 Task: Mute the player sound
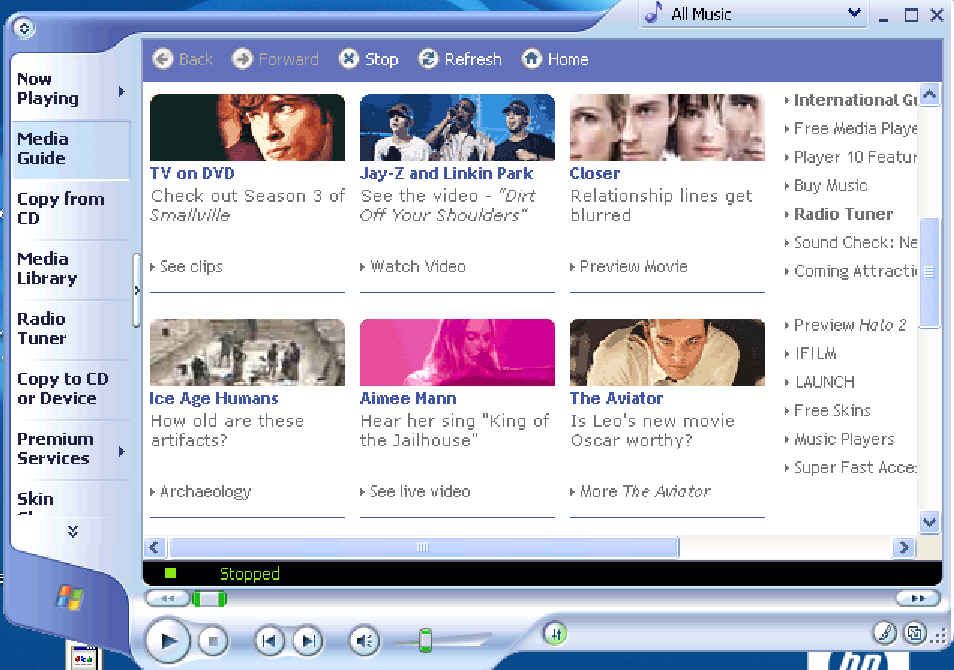[364, 641]
